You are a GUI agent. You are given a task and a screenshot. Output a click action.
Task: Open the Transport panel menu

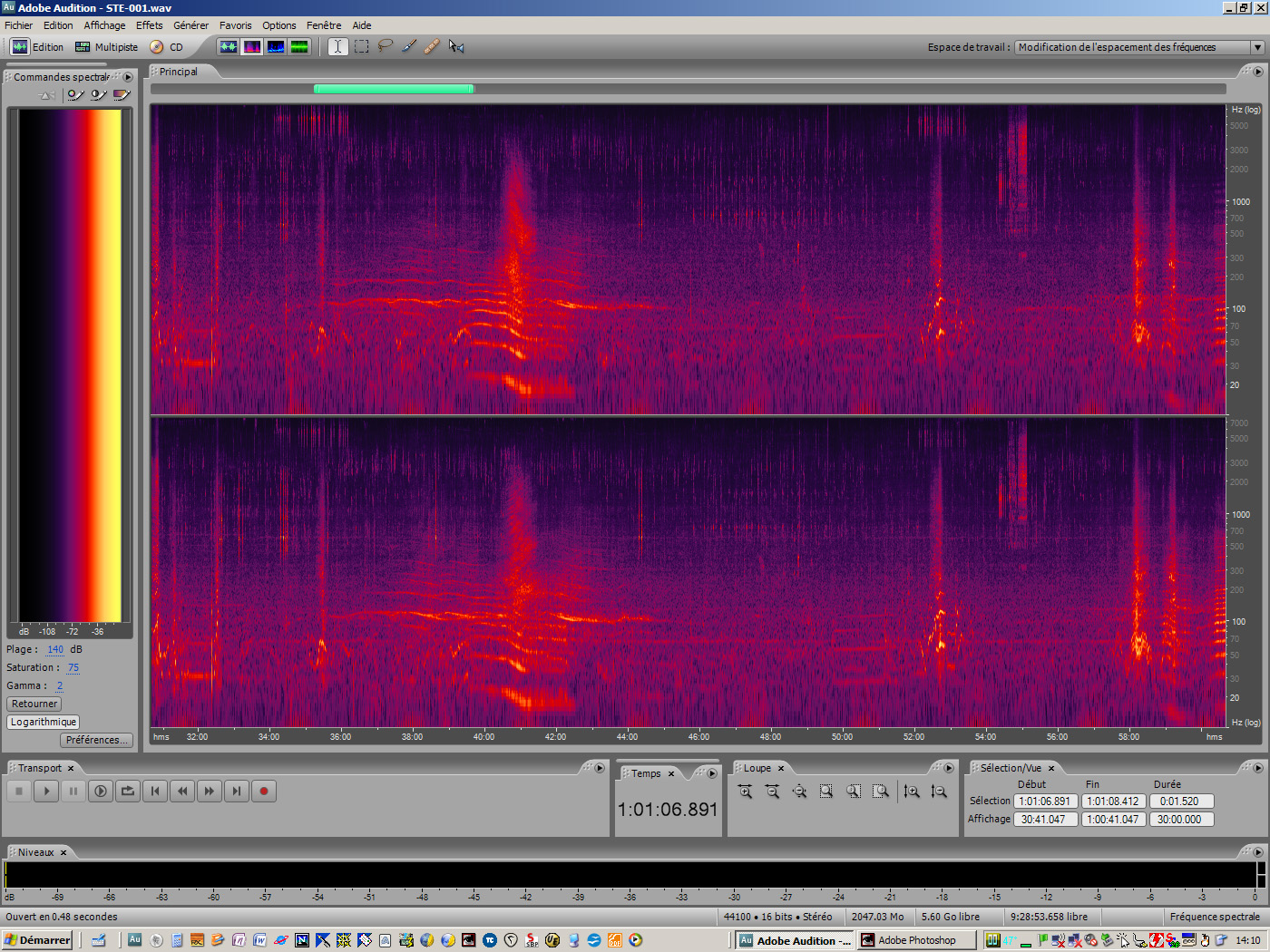pos(598,767)
